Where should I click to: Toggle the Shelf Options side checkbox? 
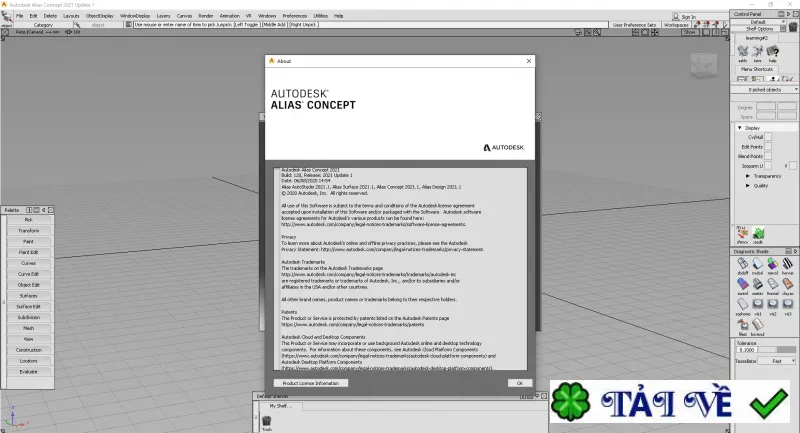[x=783, y=29]
